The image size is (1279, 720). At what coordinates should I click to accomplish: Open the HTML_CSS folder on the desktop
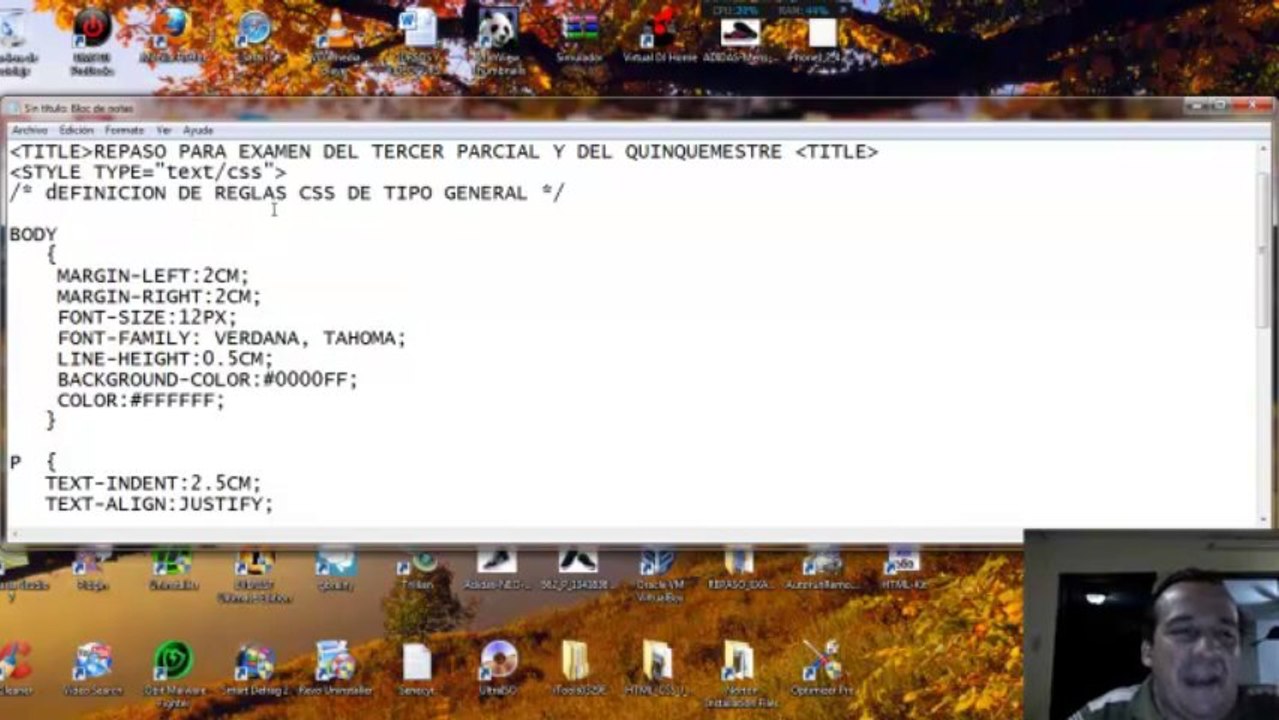coord(657,668)
